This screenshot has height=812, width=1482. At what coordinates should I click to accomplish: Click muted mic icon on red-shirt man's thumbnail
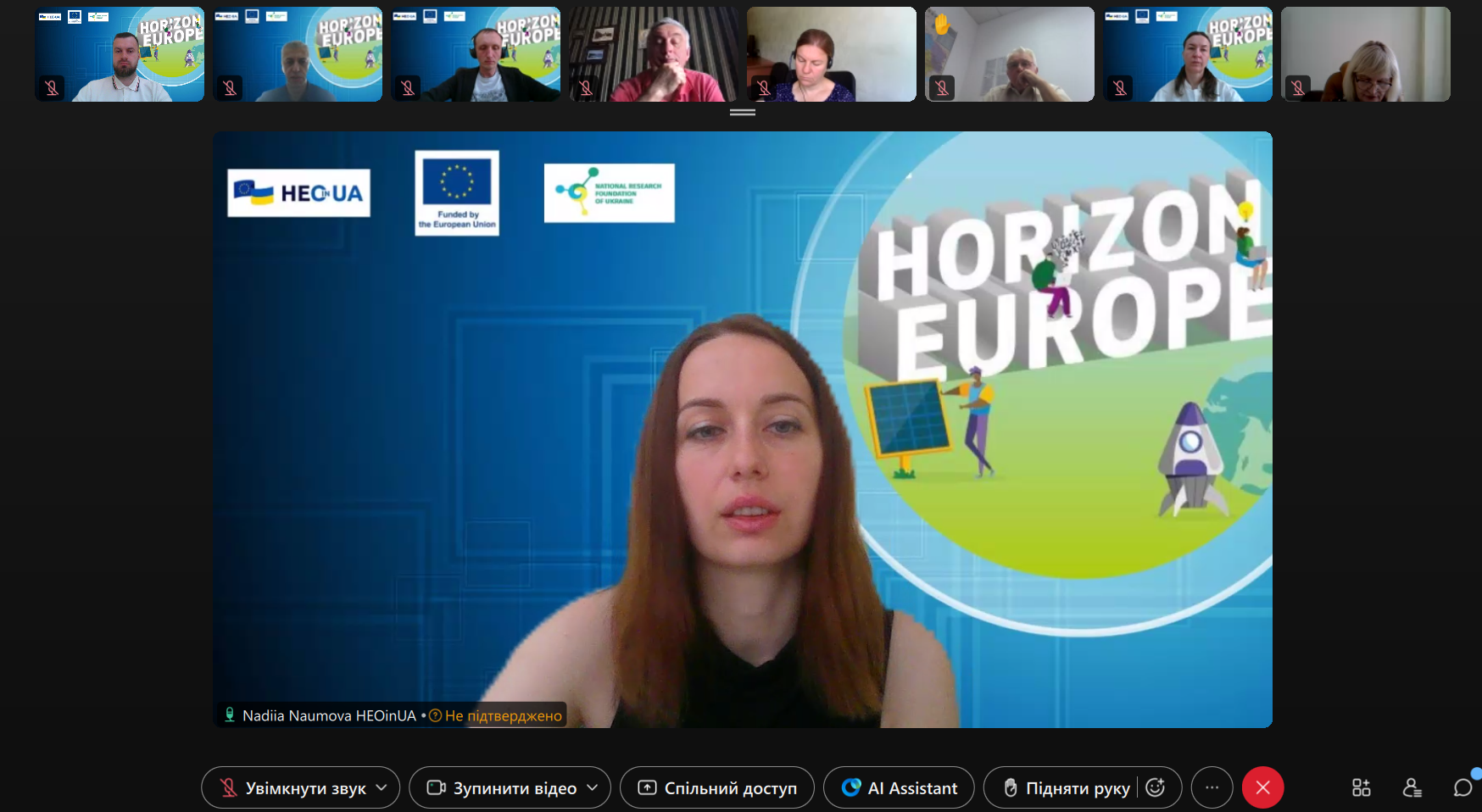point(586,87)
